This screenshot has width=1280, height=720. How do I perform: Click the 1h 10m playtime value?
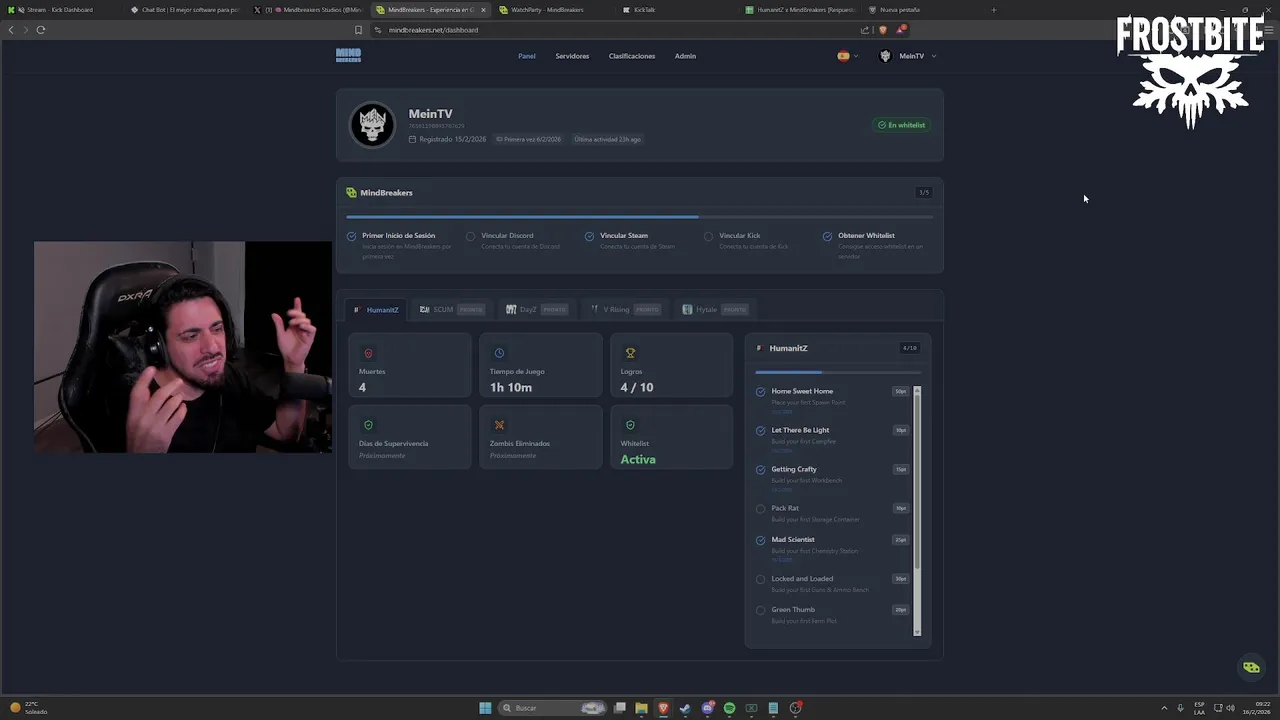click(x=511, y=387)
